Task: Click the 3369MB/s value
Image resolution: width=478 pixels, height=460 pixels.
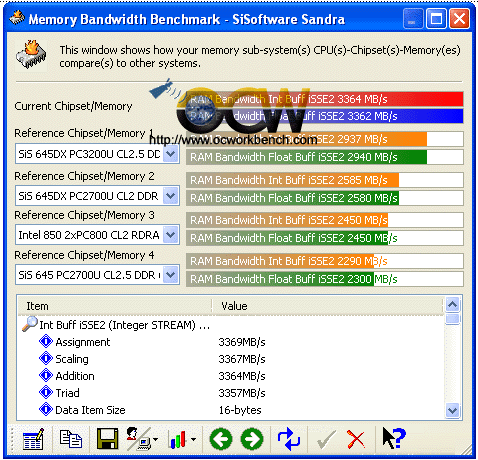Action: pos(242,342)
